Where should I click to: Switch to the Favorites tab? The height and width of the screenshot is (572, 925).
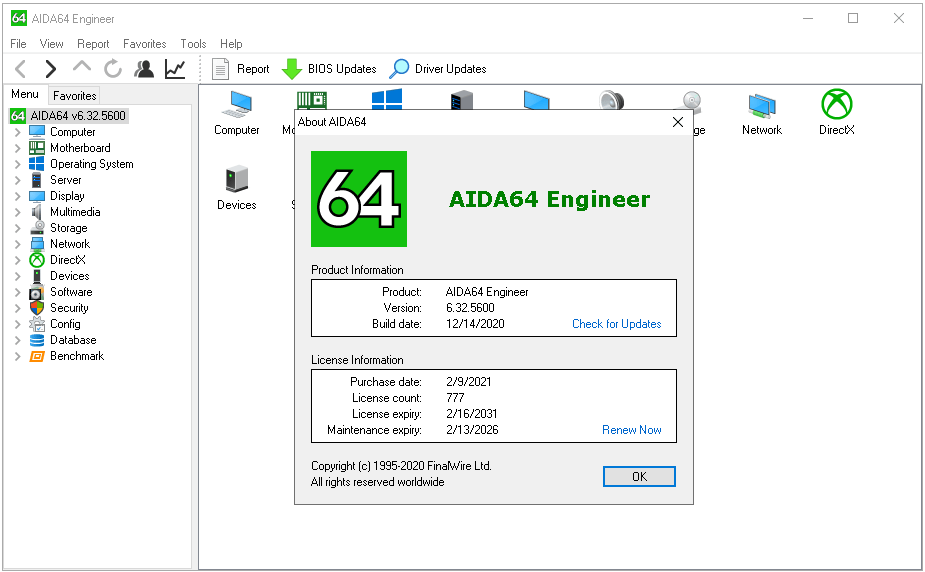click(74, 96)
